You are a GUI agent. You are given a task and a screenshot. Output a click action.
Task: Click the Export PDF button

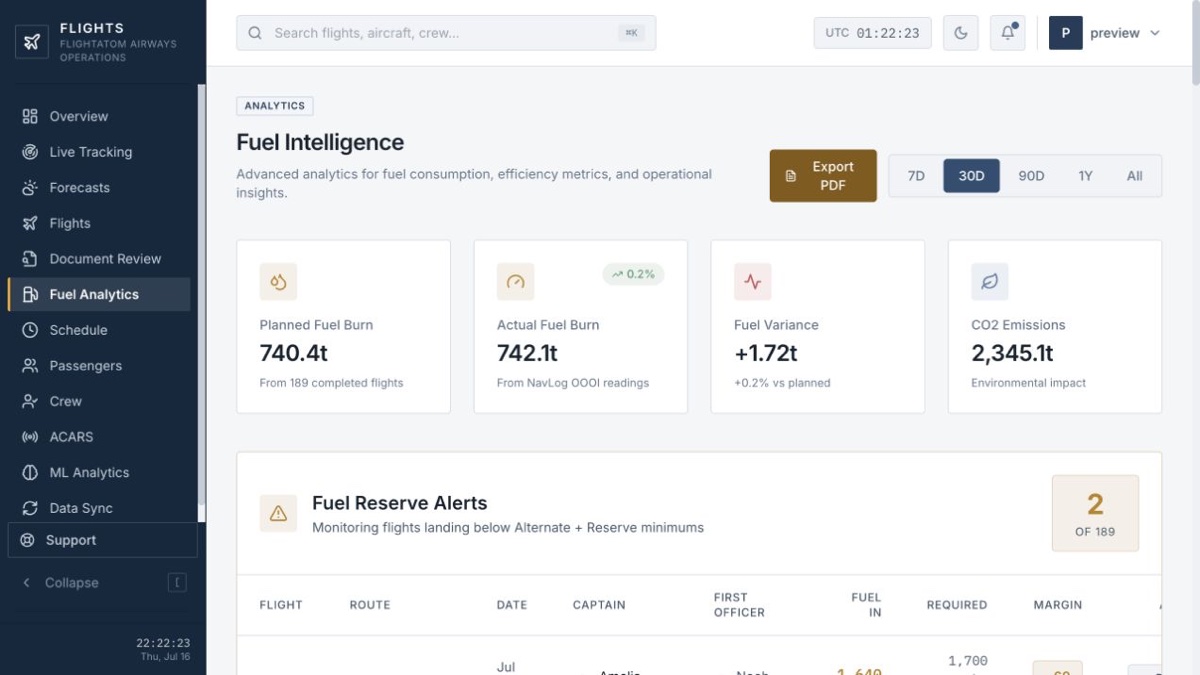coord(823,176)
